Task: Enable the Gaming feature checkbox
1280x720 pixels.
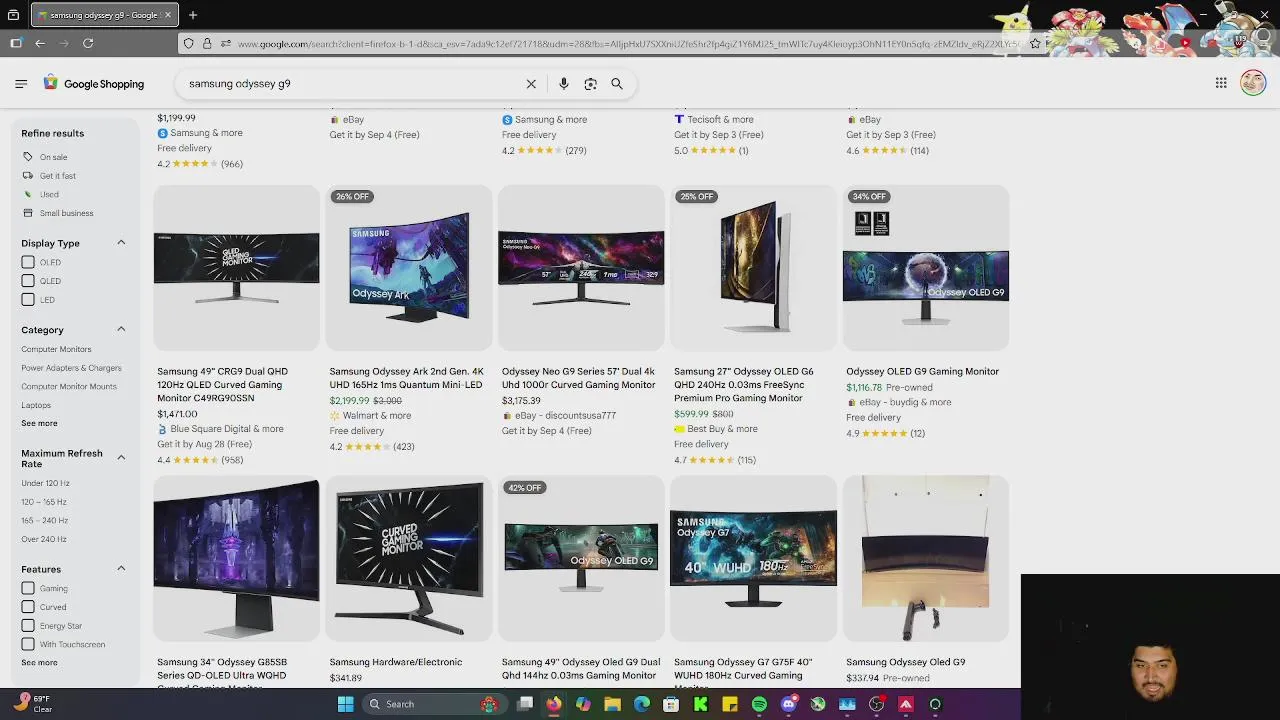Action: (28, 588)
